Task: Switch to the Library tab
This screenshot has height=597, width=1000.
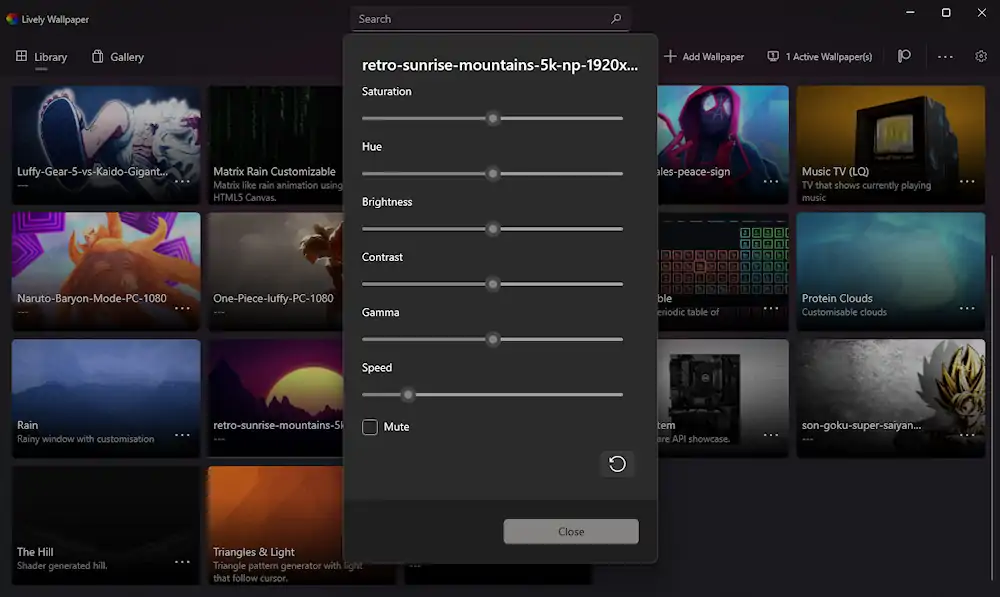Action: [x=41, y=57]
